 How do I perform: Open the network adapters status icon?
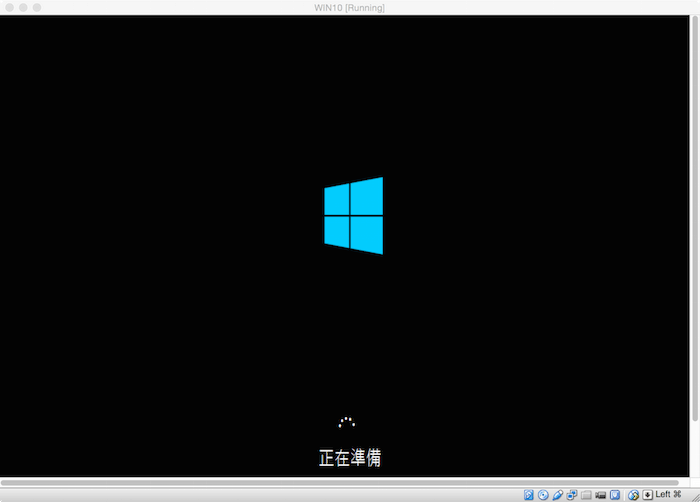(572, 495)
